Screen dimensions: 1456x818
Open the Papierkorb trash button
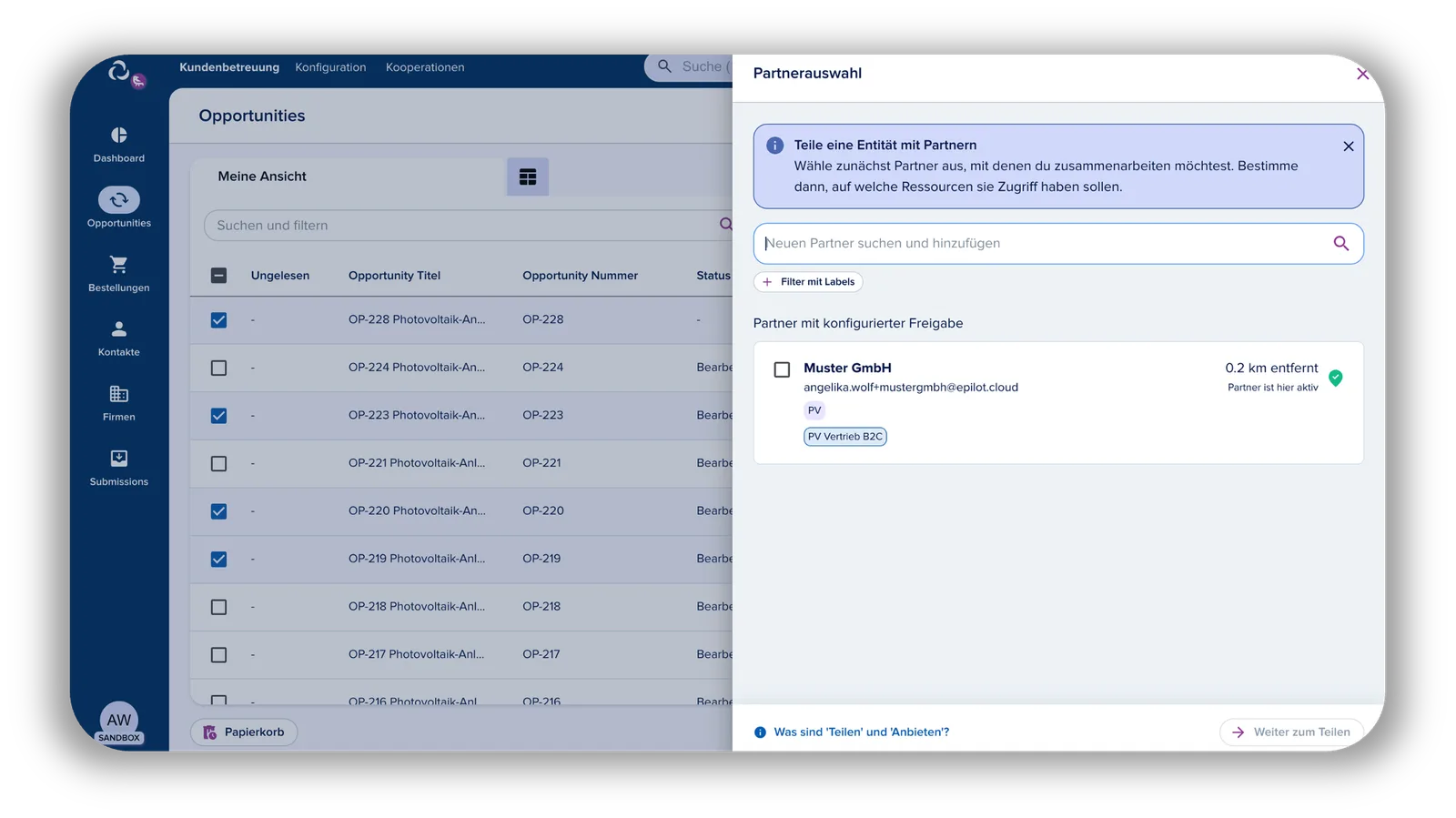pyautogui.click(x=244, y=732)
